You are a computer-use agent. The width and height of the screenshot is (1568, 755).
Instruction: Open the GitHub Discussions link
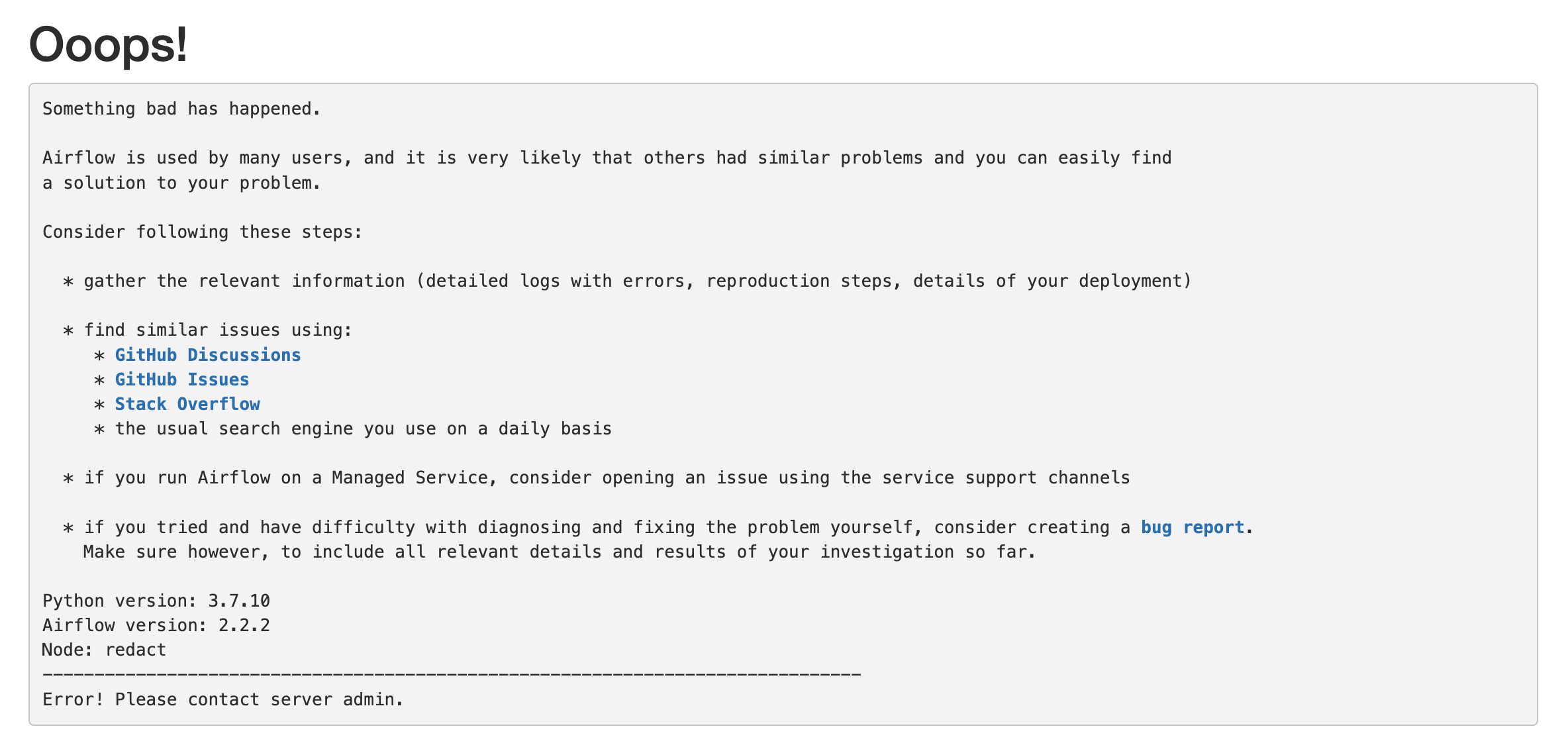[208, 355]
